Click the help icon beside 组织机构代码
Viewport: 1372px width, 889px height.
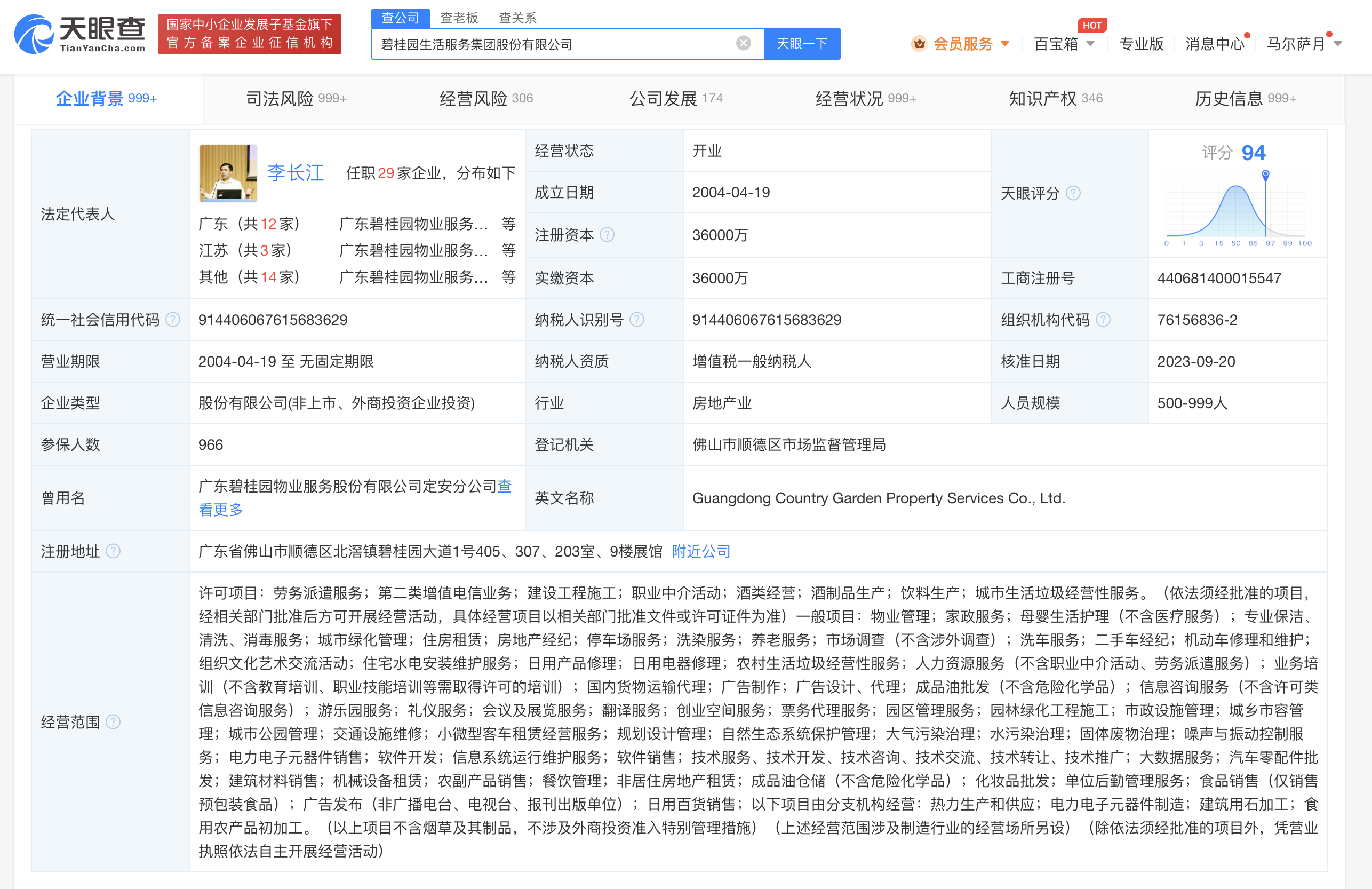click(x=1103, y=320)
